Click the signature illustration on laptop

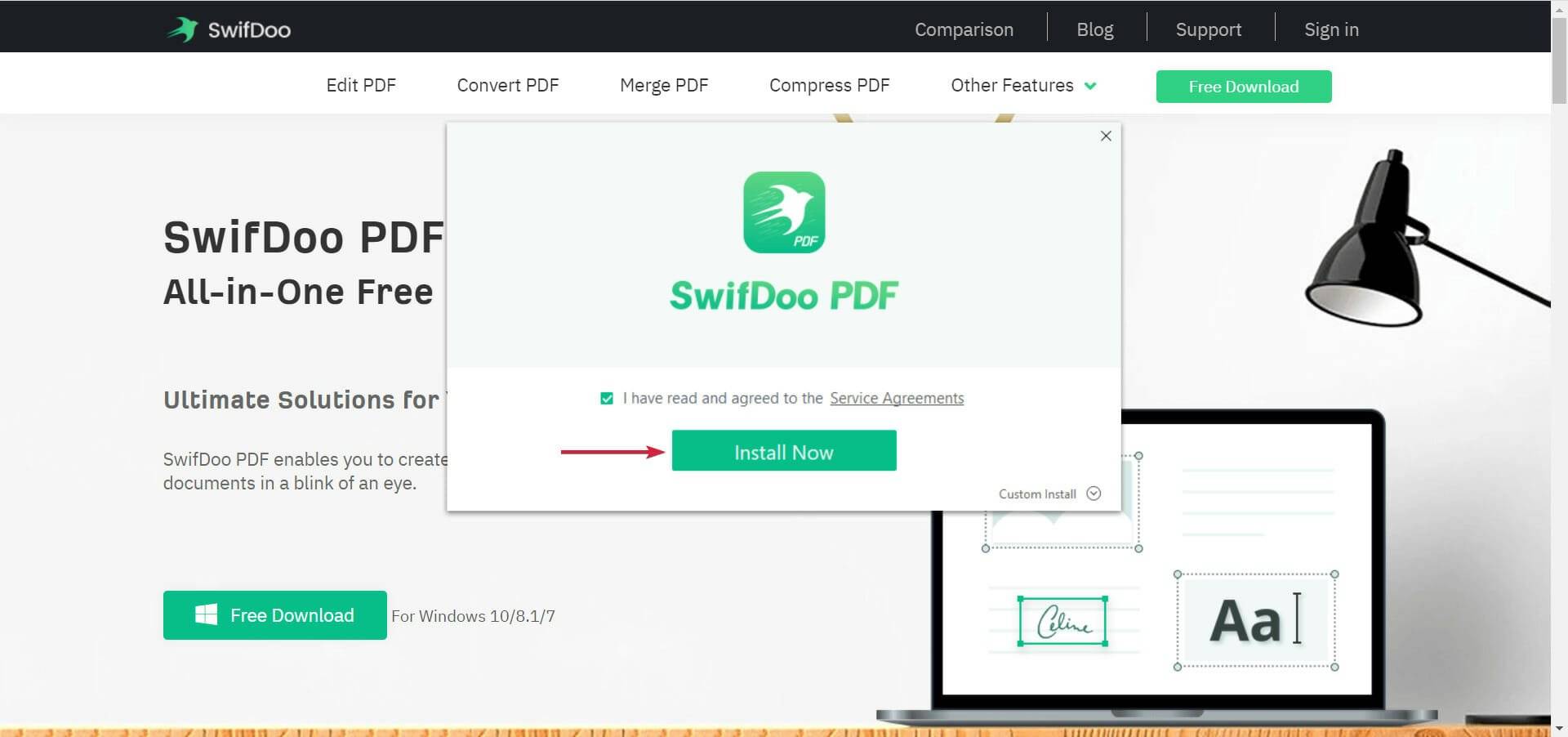(x=1062, y=621)
